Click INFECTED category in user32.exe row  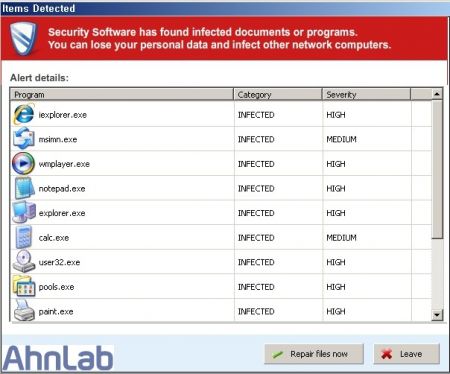pos(256,262)
